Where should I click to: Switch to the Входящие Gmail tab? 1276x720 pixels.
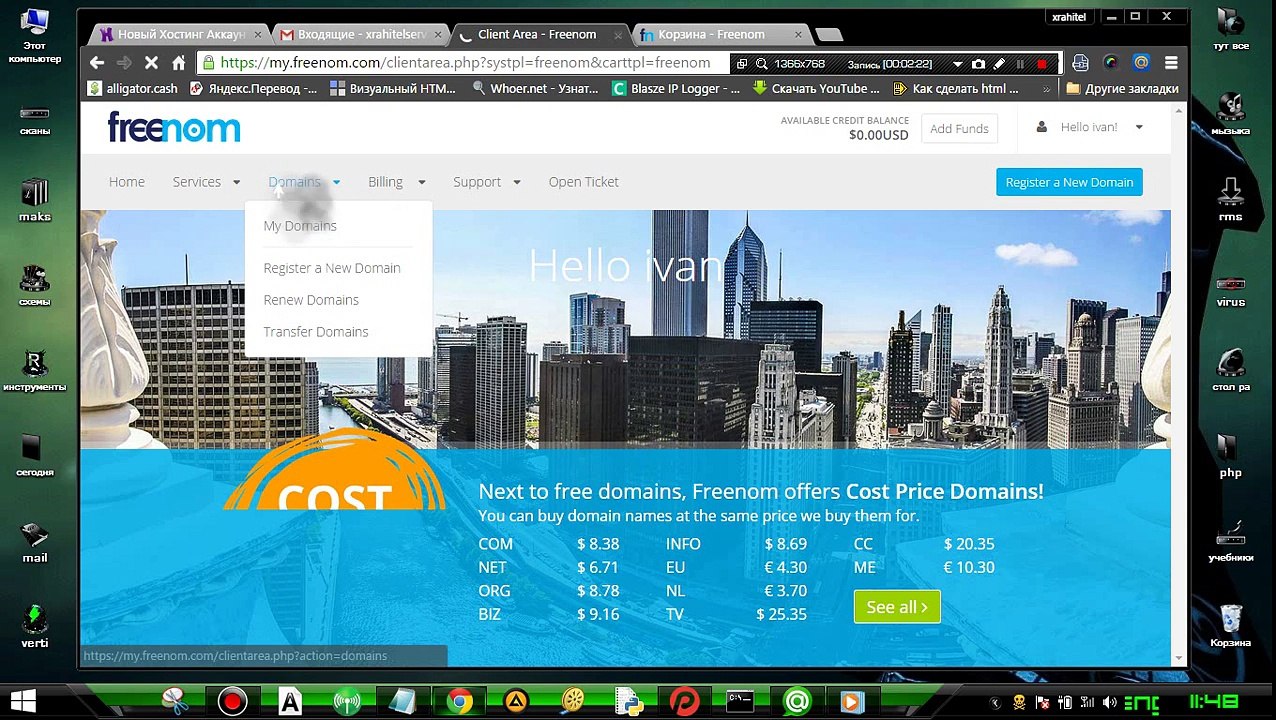coord(360,34)
